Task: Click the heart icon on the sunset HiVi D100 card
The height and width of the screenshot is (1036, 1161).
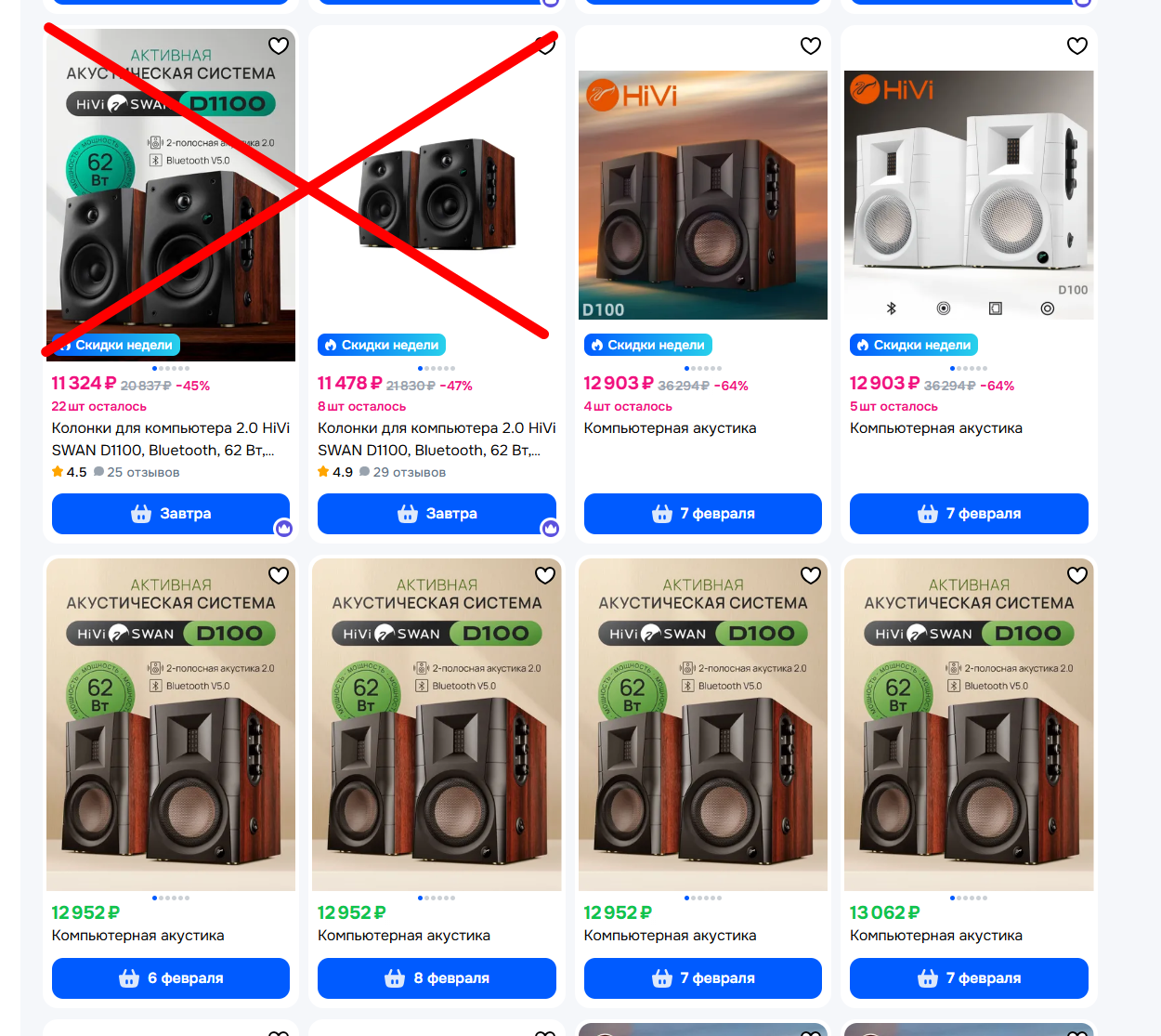Action: click(x=811, y=46)
